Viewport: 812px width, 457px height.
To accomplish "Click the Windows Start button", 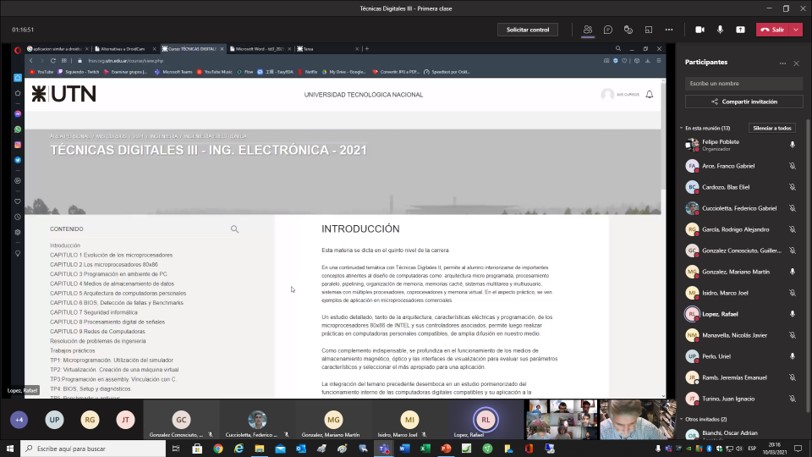I will 10,448.
